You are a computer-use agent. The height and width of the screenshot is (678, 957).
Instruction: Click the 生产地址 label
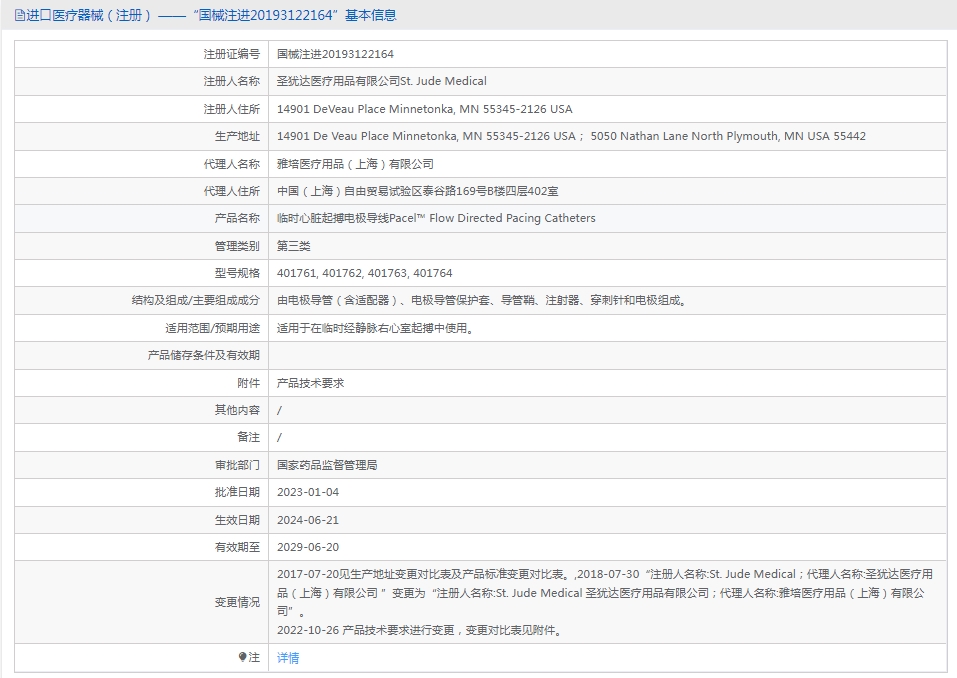click(237, 136)
